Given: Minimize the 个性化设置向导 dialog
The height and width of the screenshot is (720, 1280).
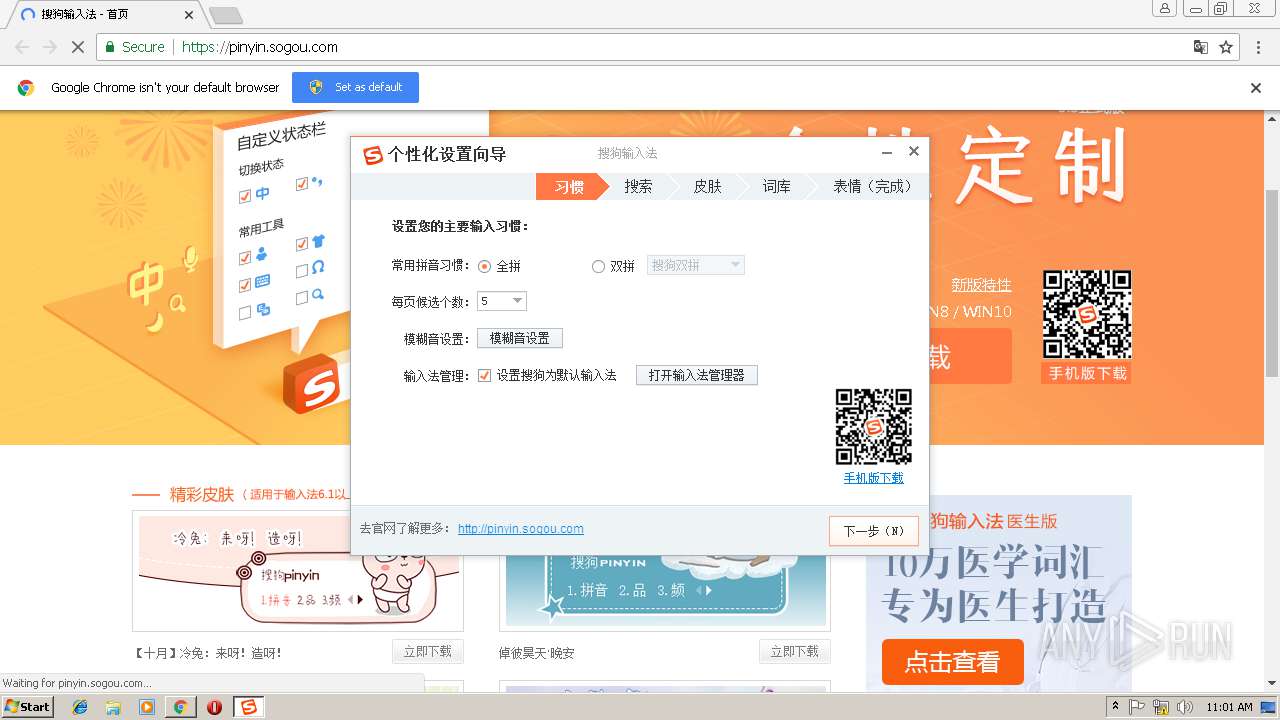Looking at the screenshot, I should [887, 153].
